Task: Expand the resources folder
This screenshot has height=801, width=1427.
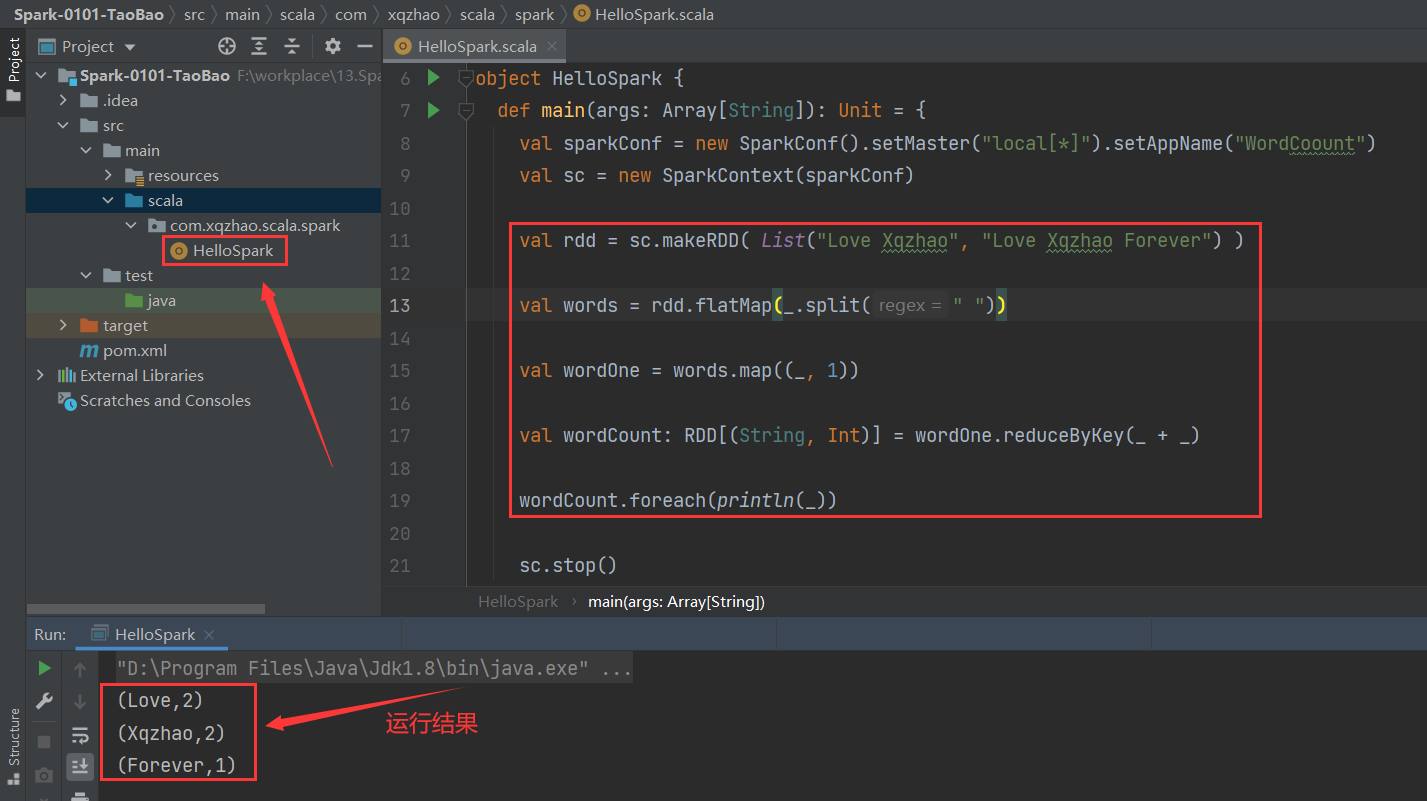Action: pos(108,175)
